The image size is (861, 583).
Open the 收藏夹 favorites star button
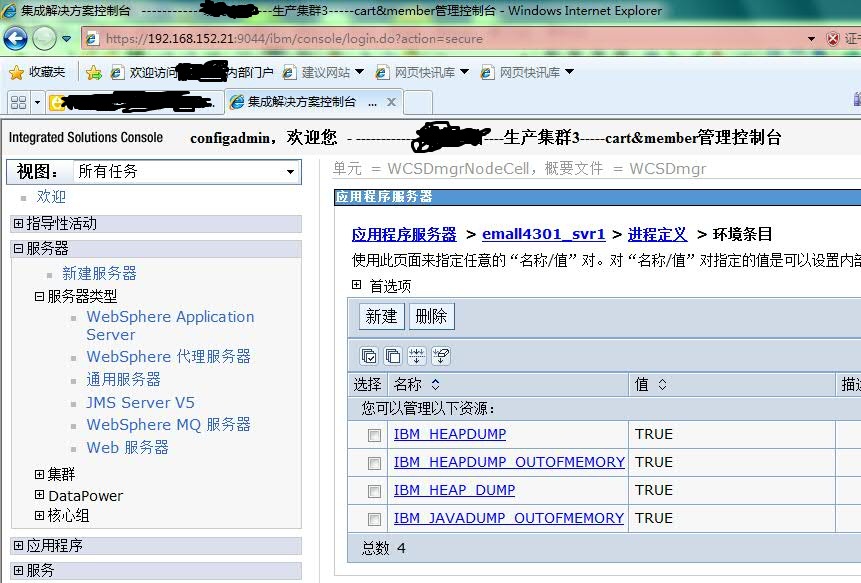pyautogui.click(x=38, y=72)
